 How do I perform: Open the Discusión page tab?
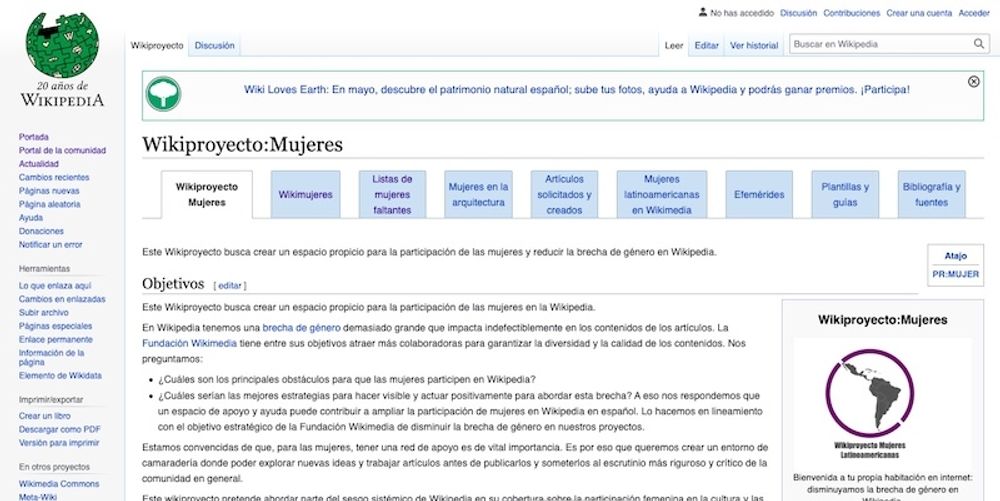click(x=214, y=45)
